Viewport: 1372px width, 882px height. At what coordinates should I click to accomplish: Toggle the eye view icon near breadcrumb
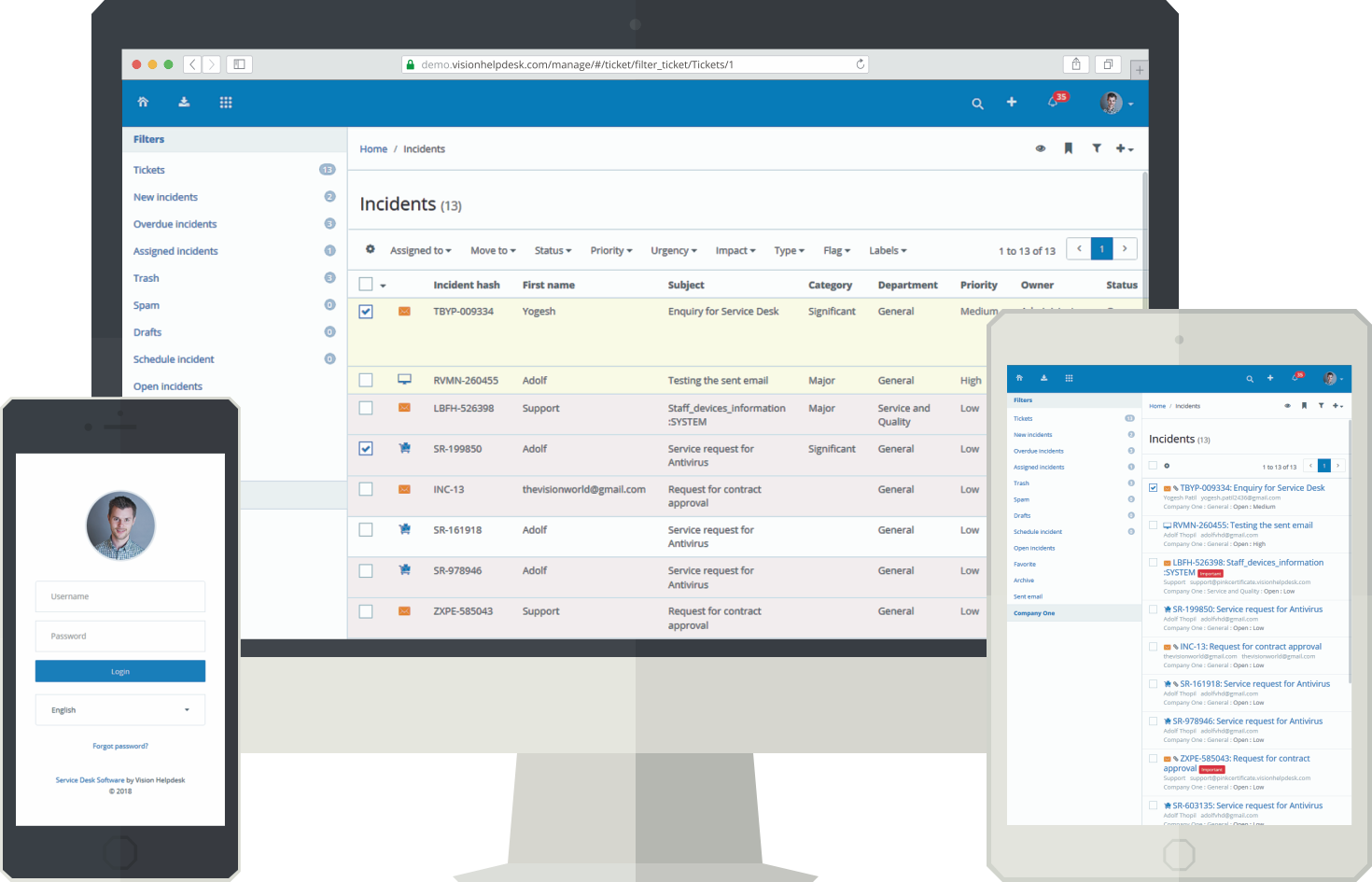1041,148
